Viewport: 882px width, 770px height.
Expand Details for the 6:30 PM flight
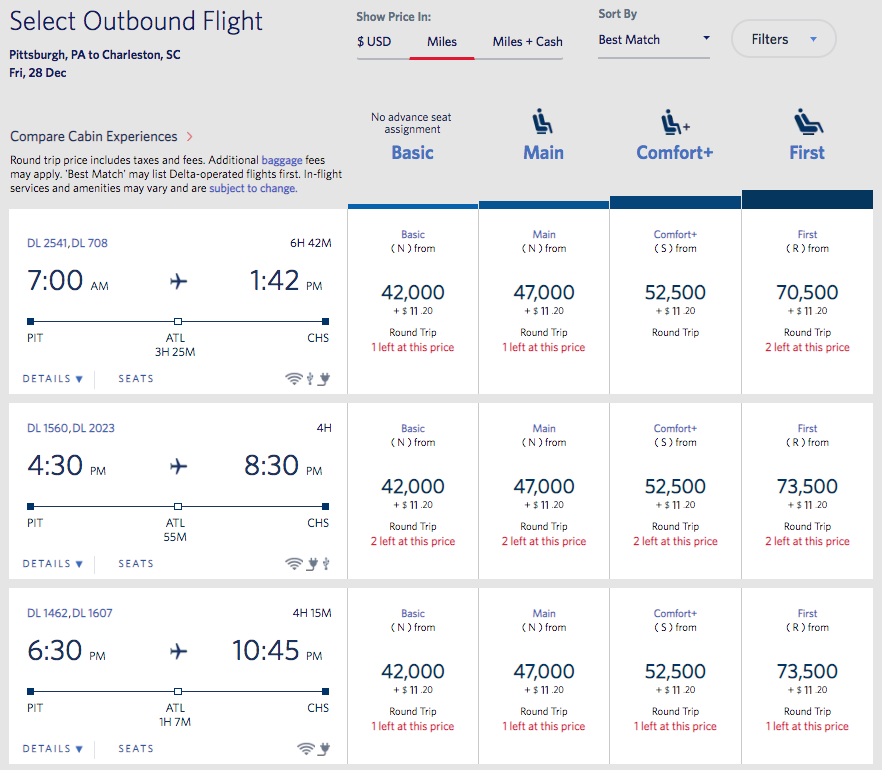pos(53,748)
